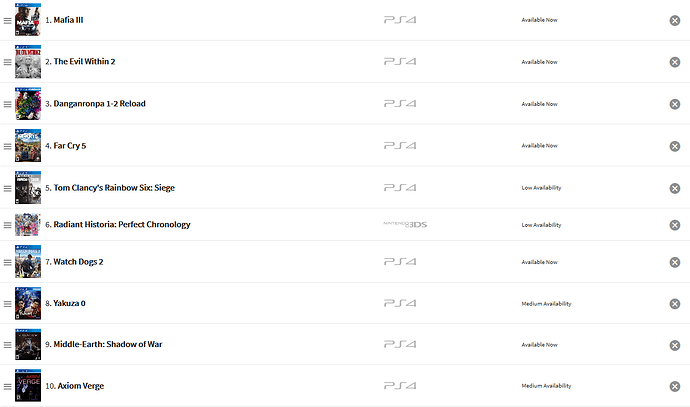Screen dimensions: 690x407
Task: Click the Nintendo 3DS platform logo
Action: (x=405, y=225)
